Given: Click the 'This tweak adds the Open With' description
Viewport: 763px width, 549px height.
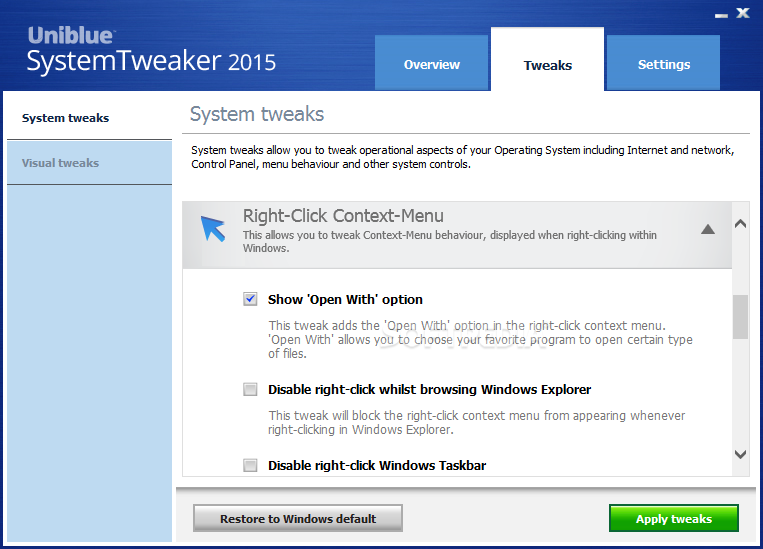Looking at the screenshot, I should (480, 339).
